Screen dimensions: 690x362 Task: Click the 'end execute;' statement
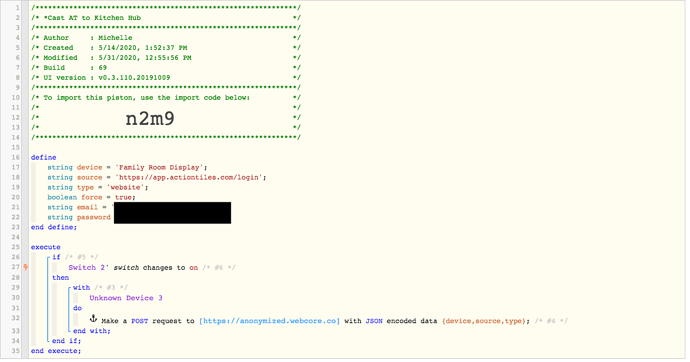tap(56, 351)
